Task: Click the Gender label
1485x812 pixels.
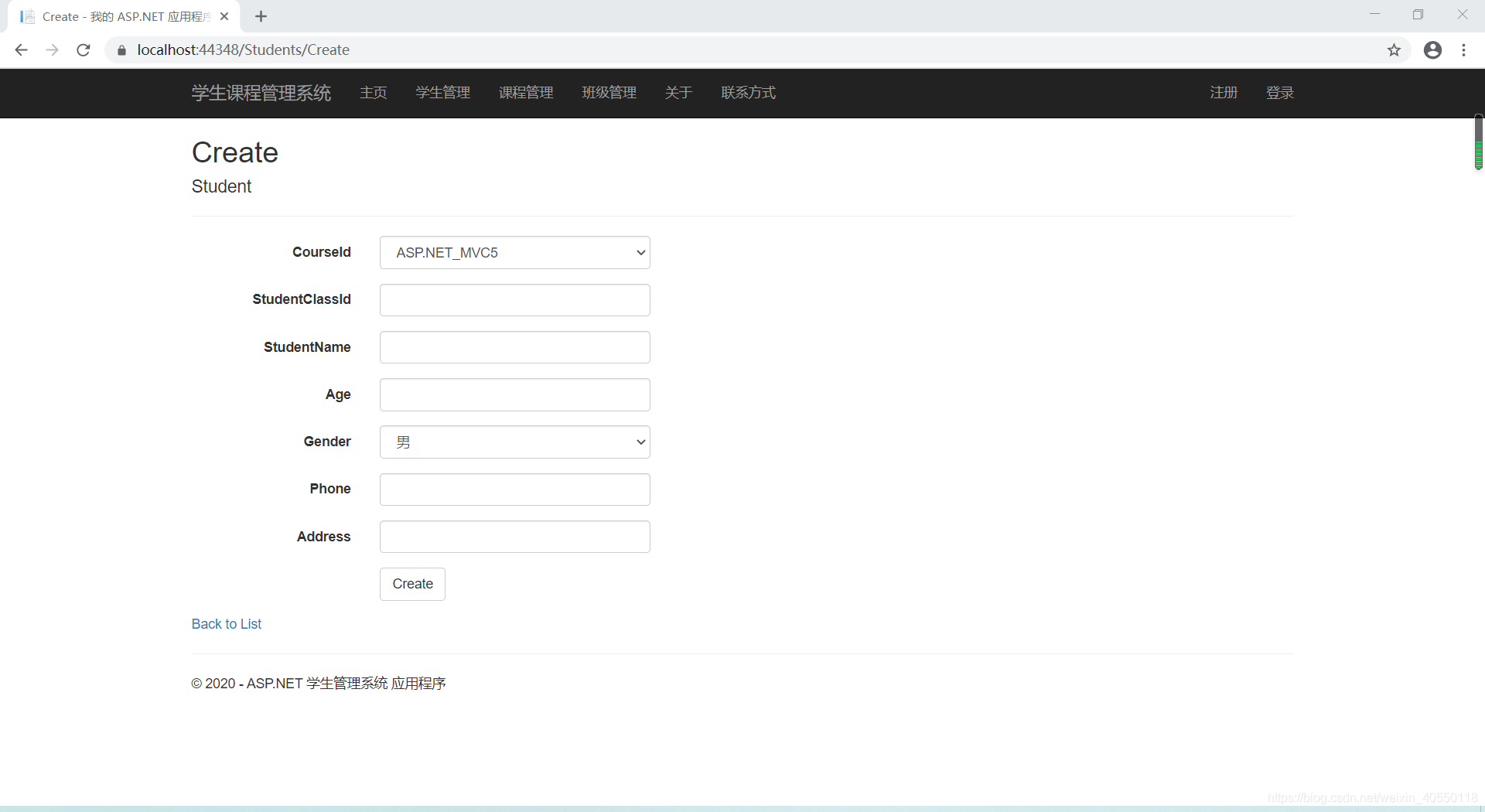Action: (x=327, y=442)
